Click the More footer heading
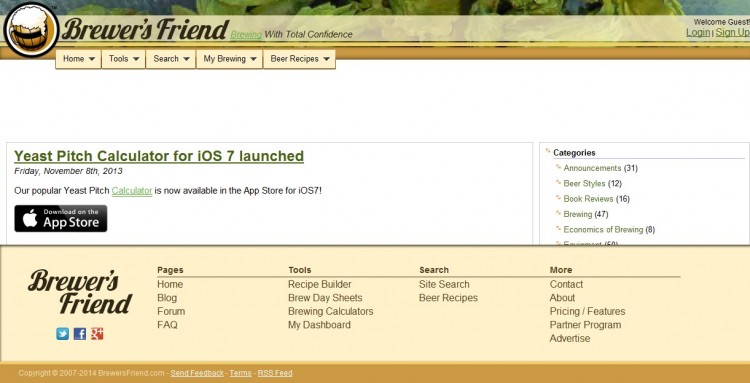 pyautogui.click(x=561, y=270)
